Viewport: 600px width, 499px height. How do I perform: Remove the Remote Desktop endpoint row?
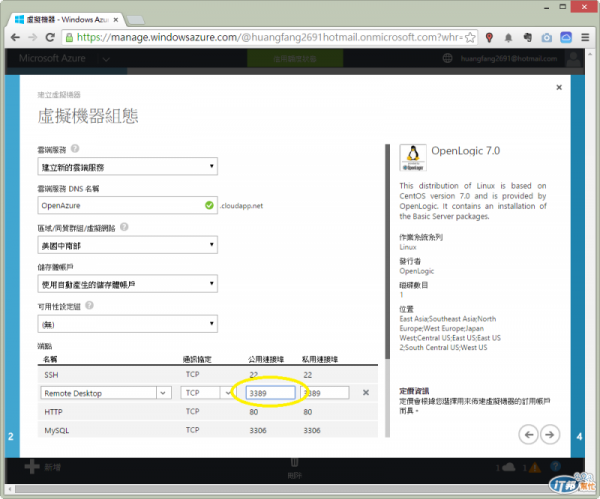(366, 393)
